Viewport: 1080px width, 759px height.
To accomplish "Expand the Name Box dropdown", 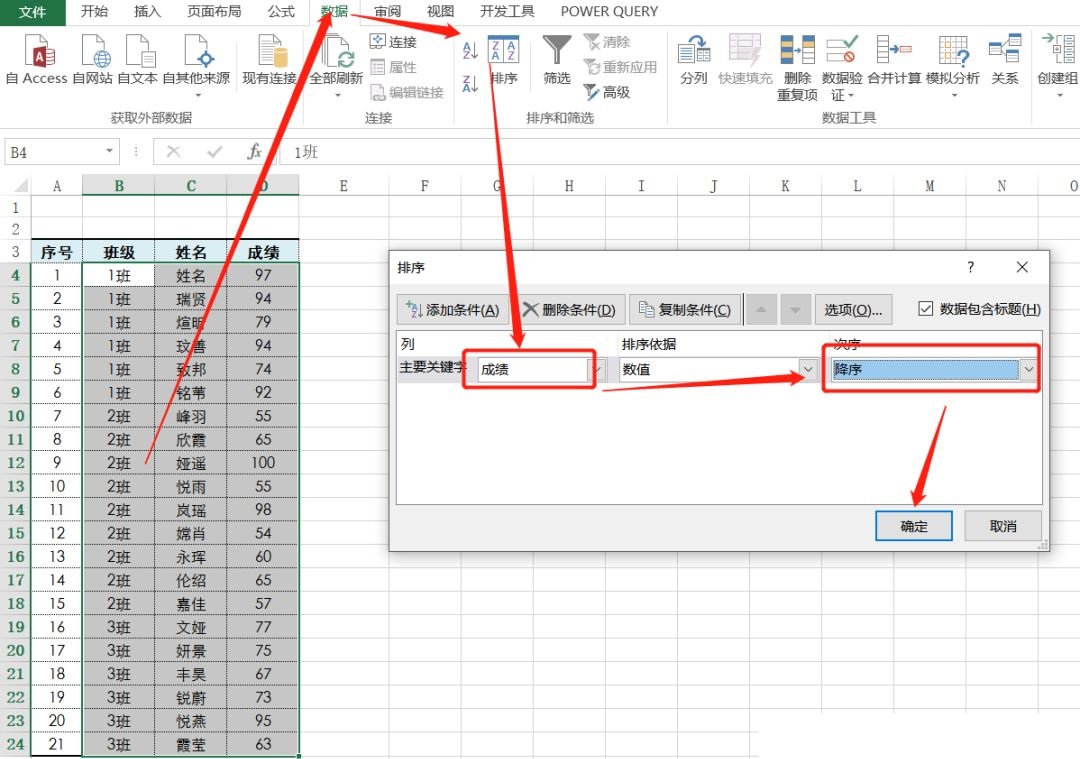I will pyautogui.click(x=109, y=151).
